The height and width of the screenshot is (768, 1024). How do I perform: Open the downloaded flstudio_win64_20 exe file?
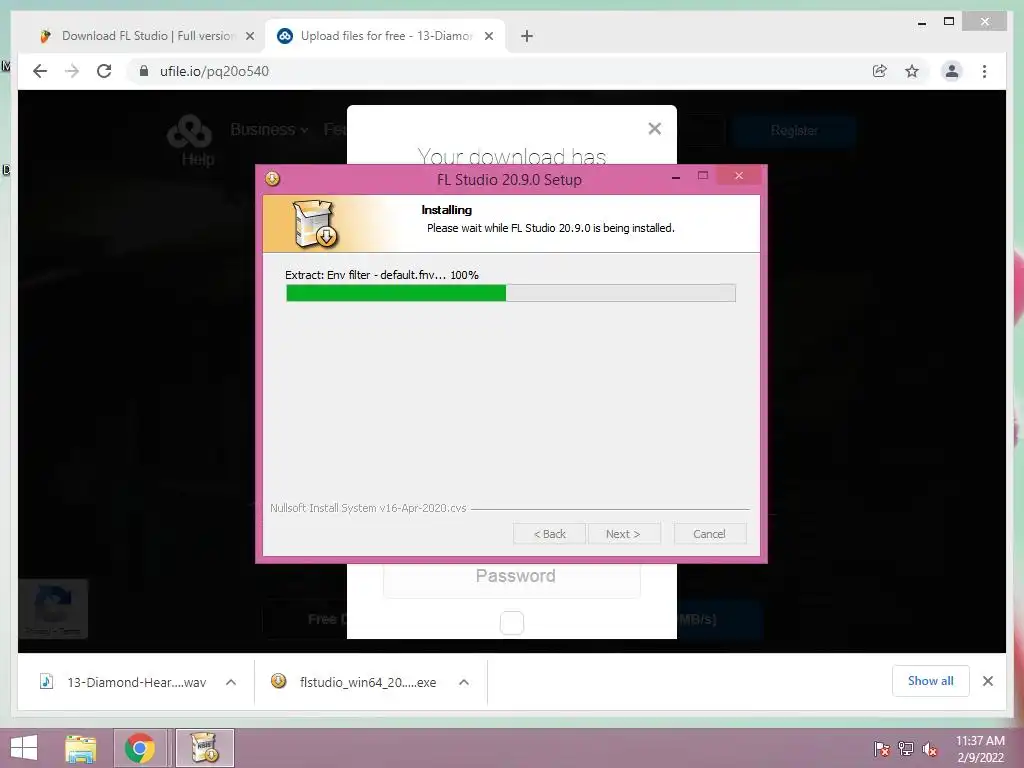368,682
